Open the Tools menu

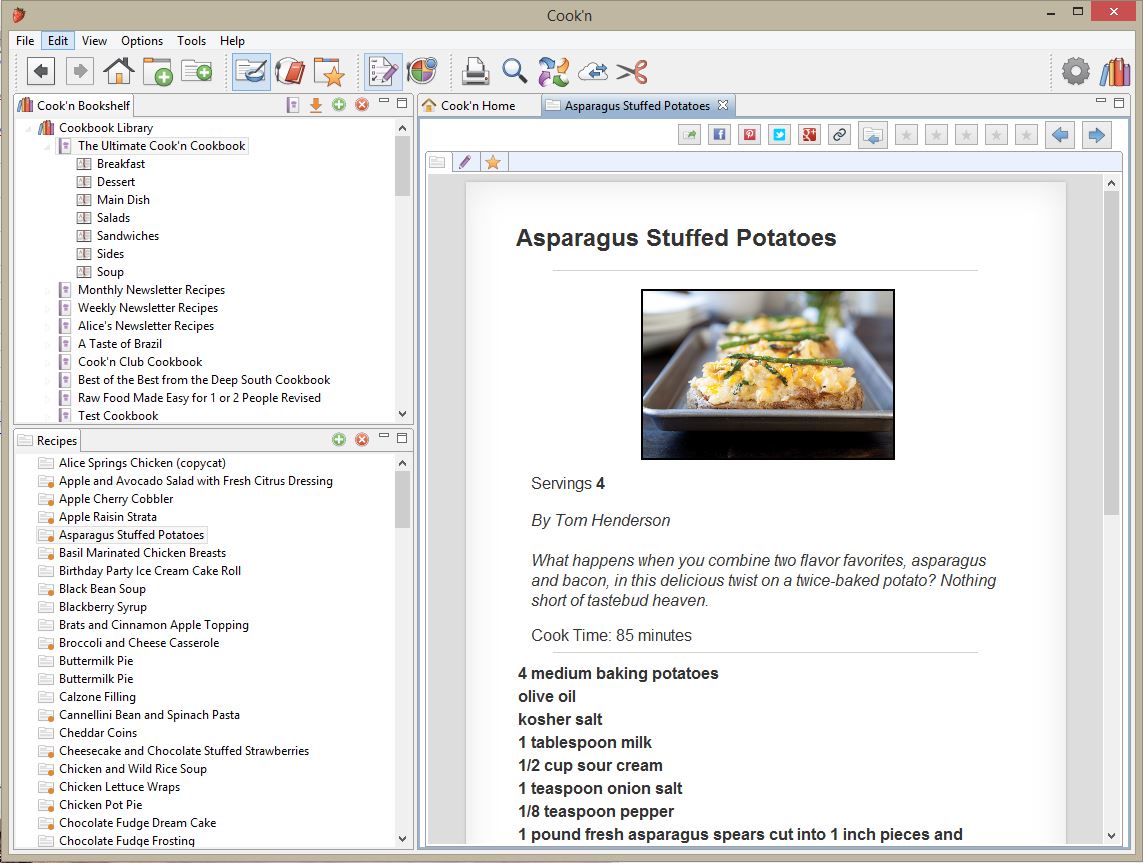tap(191, 41)
